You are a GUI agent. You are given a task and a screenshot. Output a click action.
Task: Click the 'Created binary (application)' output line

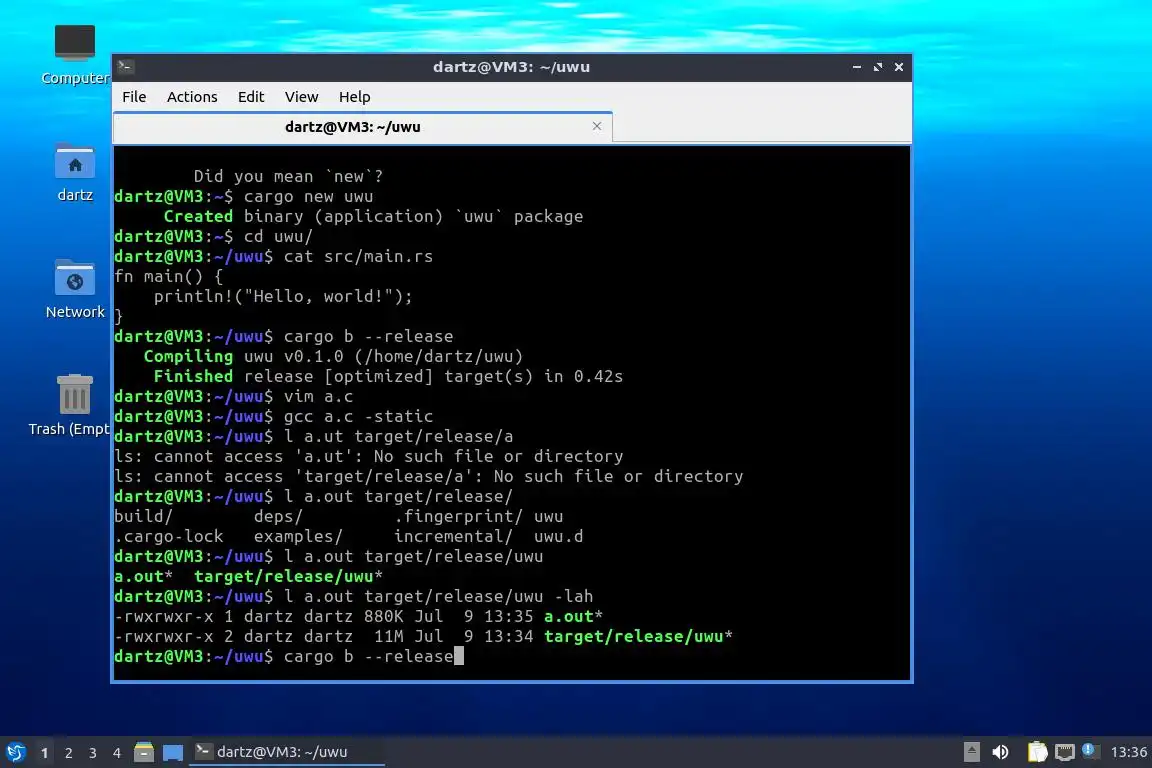coord(373,216)
